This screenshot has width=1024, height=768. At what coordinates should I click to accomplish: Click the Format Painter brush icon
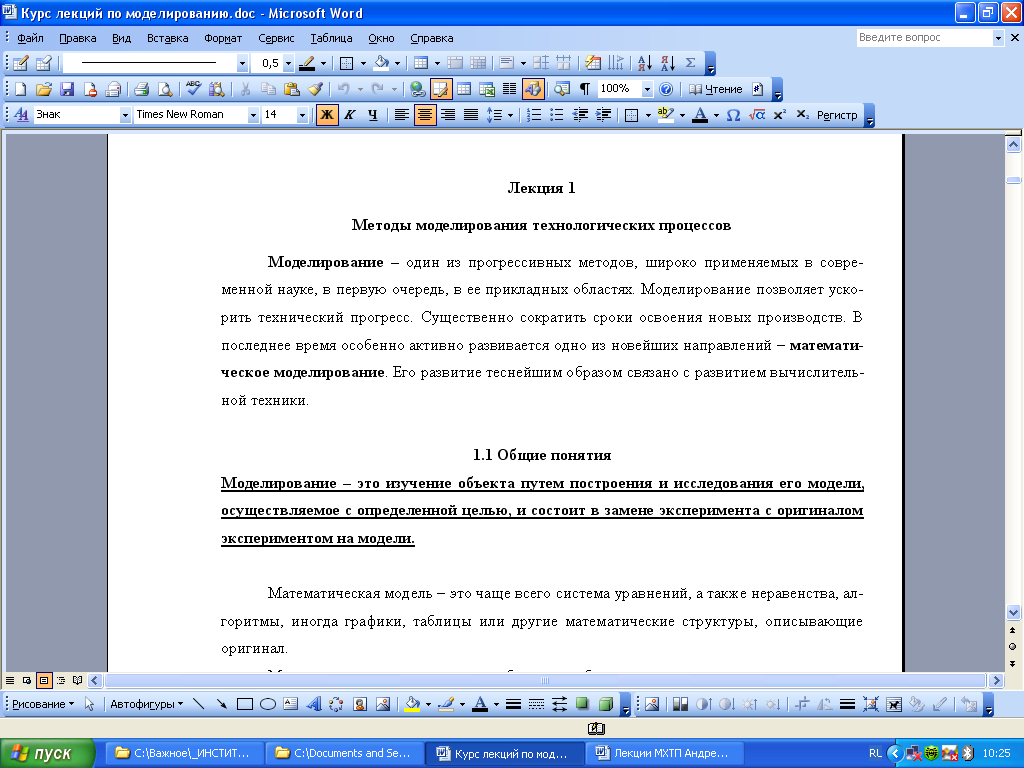[x=315, y=89]
